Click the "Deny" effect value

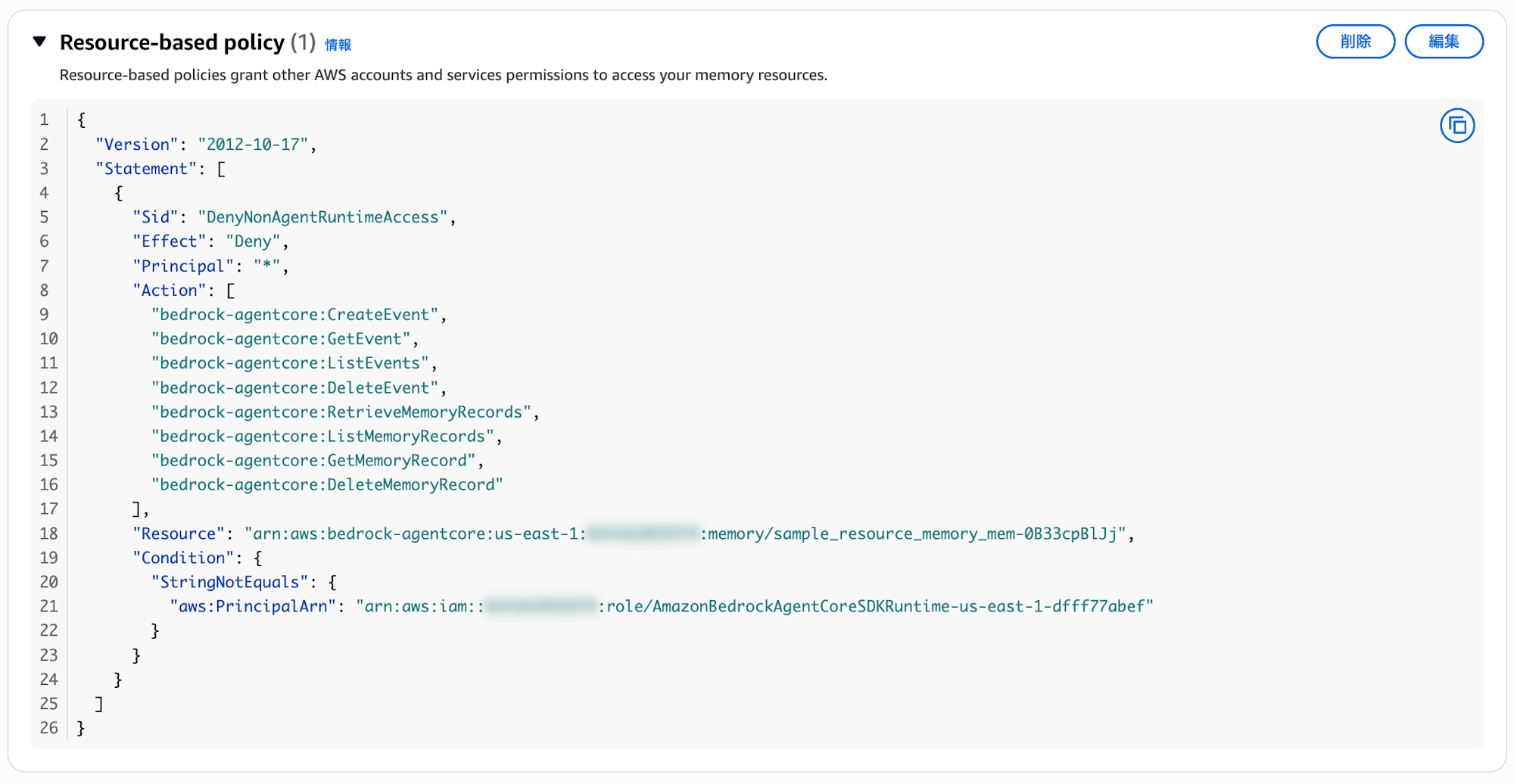pos(253,241)
